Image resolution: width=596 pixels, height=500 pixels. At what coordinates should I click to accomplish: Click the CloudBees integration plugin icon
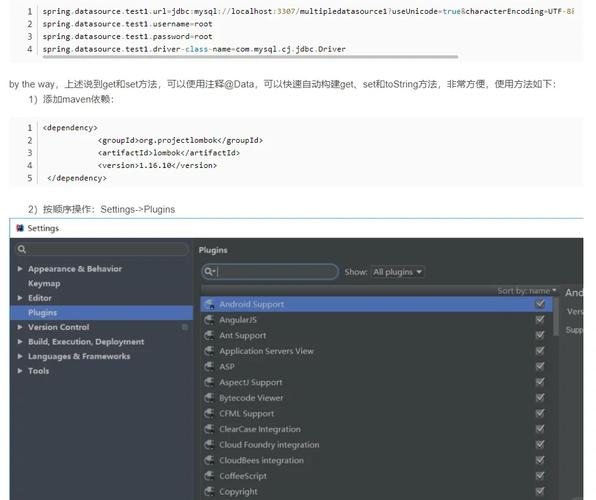coord(209,460)
